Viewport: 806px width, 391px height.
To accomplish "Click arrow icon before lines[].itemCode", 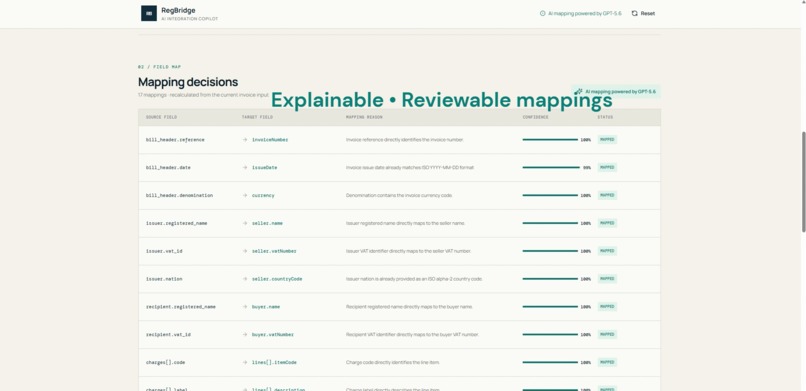I will click(245, 362).
